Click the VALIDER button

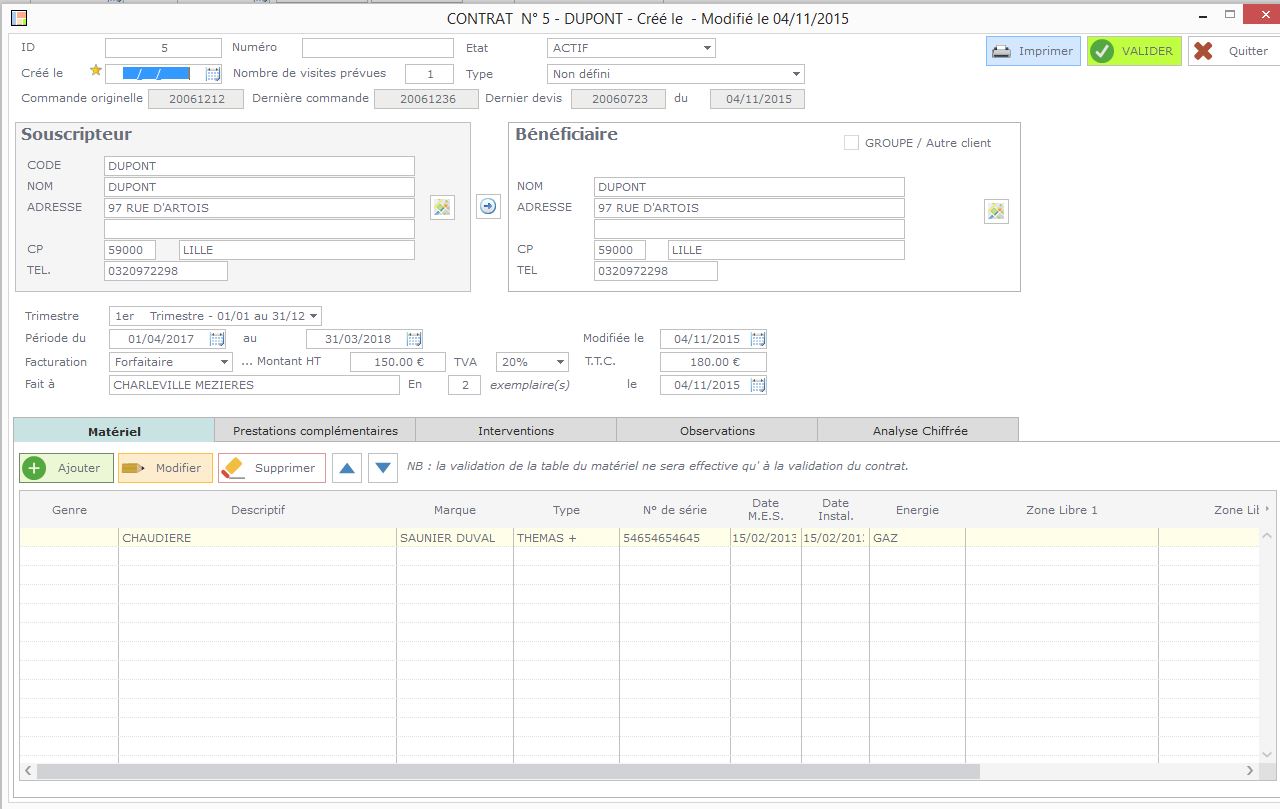click(1134, 51)
